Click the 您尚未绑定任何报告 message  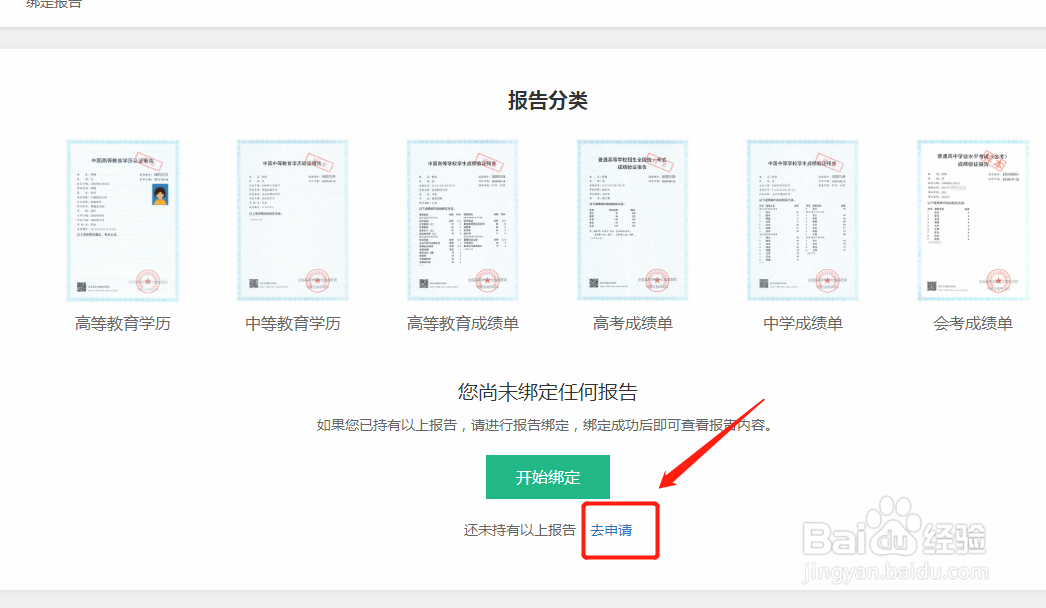coord(548,392)
